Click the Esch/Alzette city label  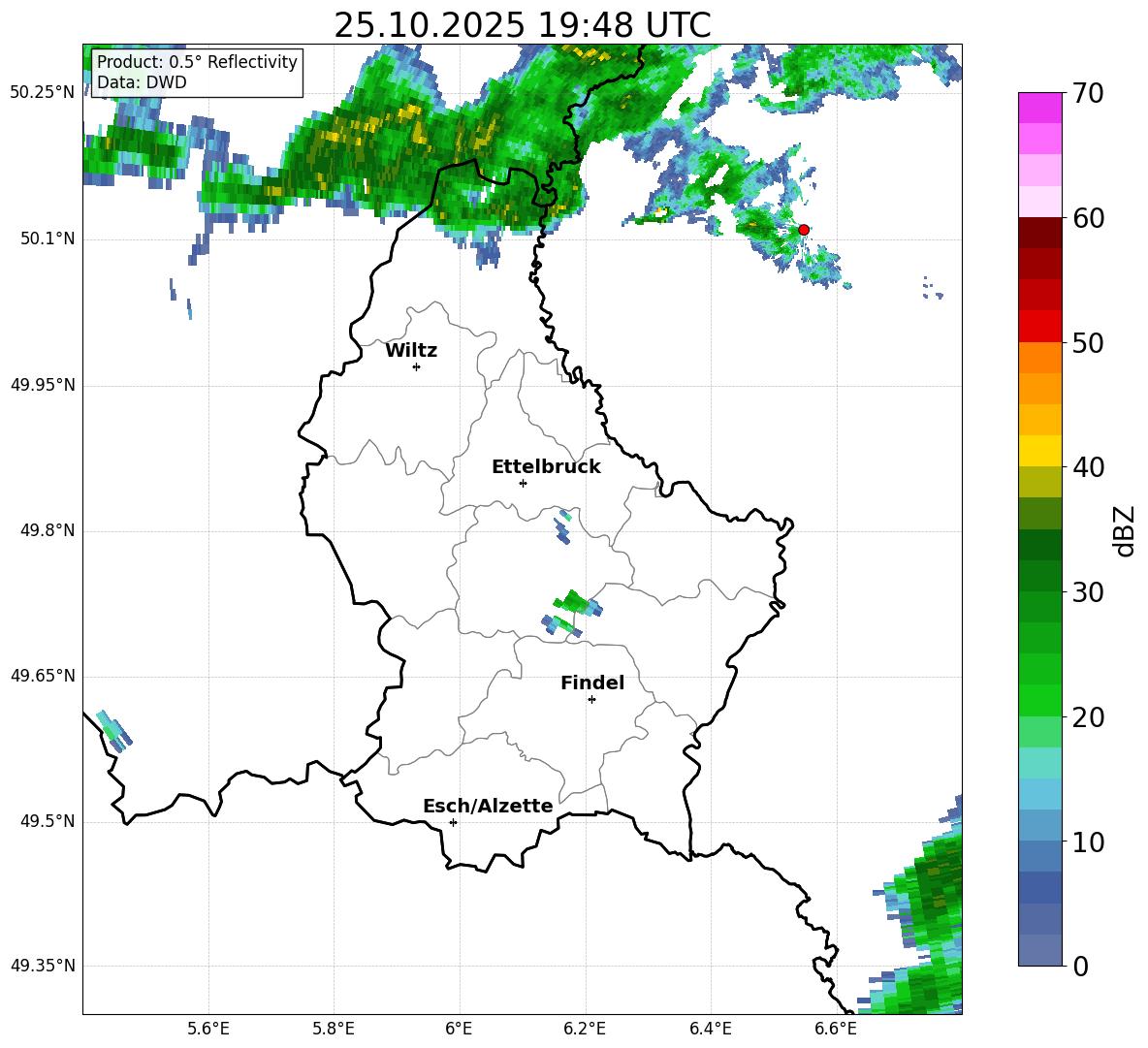click(x=488, y=806)
